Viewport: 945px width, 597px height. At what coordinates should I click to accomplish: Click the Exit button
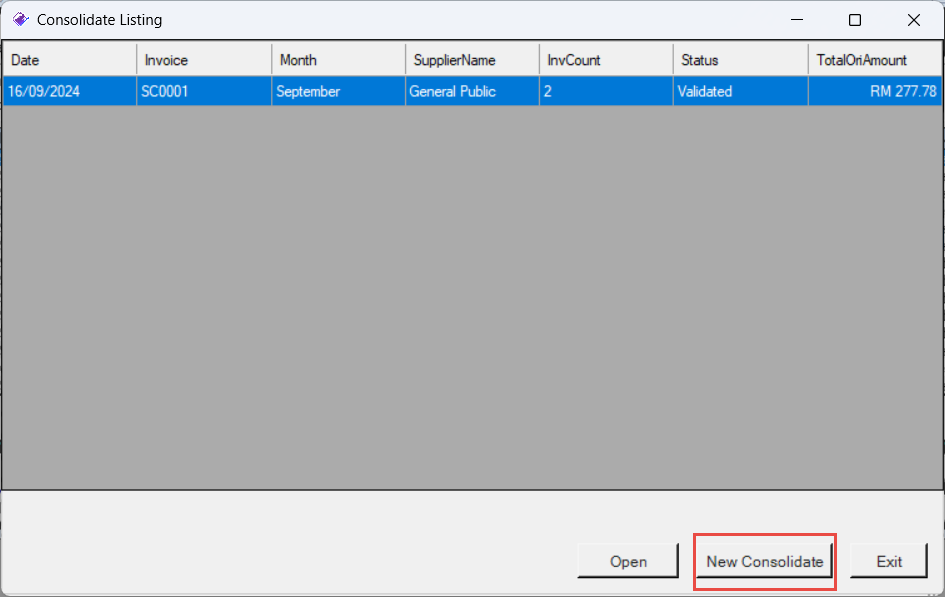[x=889, y=561]
